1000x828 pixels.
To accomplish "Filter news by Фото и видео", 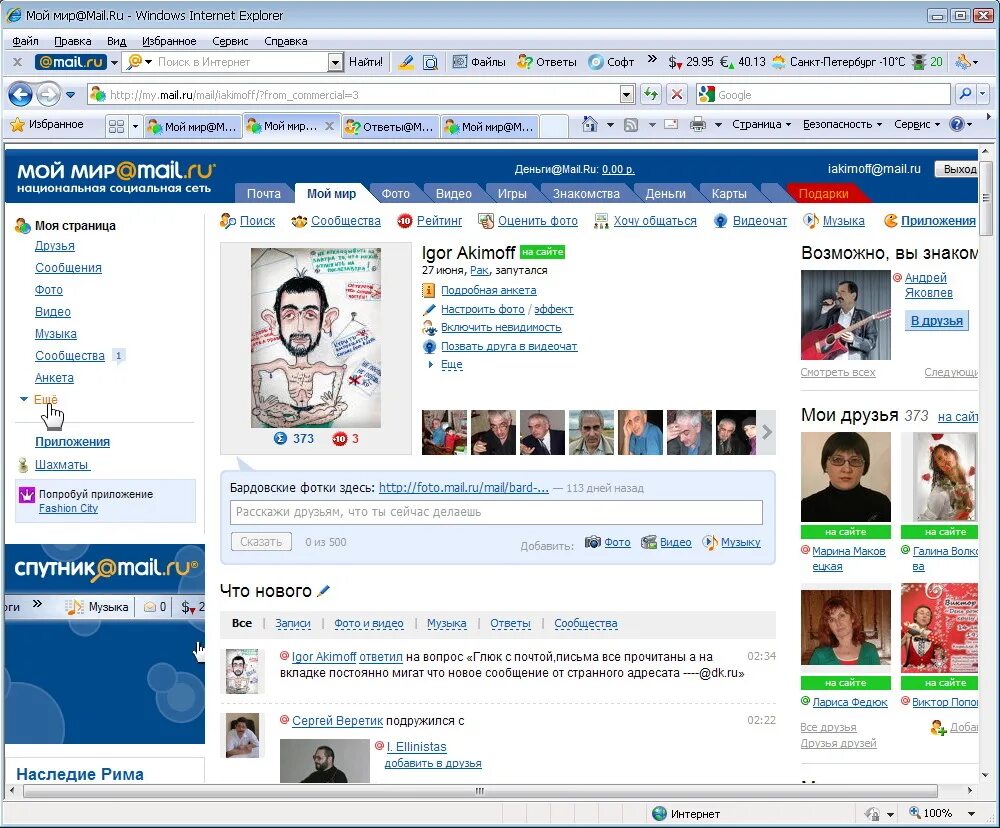I will click(x=369, y=623).
